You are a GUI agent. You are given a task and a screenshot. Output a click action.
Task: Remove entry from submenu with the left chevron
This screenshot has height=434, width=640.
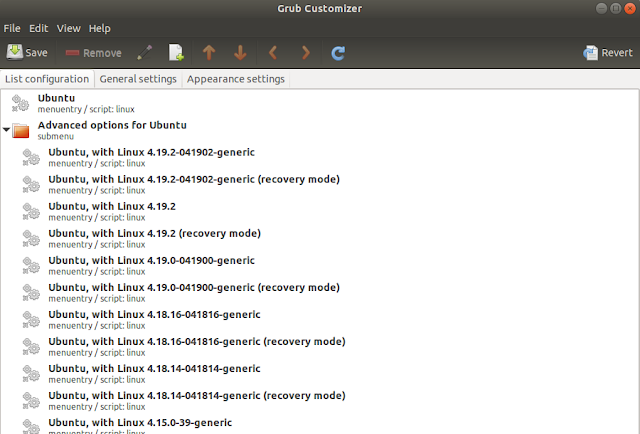(273, 53)
